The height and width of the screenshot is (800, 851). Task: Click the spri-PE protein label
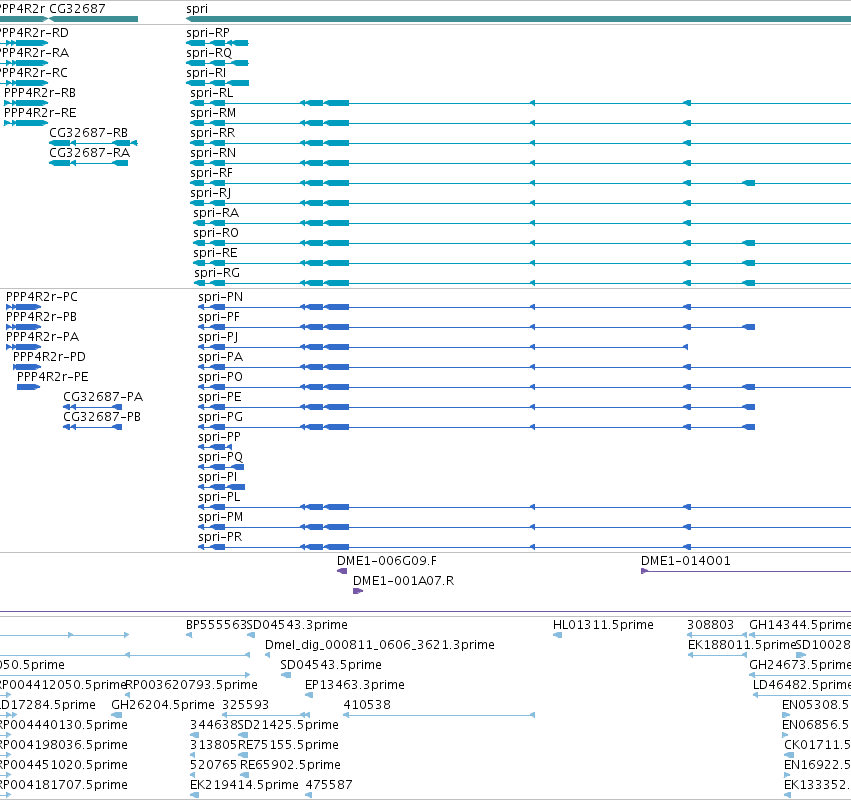pyautogui.click(x=220, y=397)
